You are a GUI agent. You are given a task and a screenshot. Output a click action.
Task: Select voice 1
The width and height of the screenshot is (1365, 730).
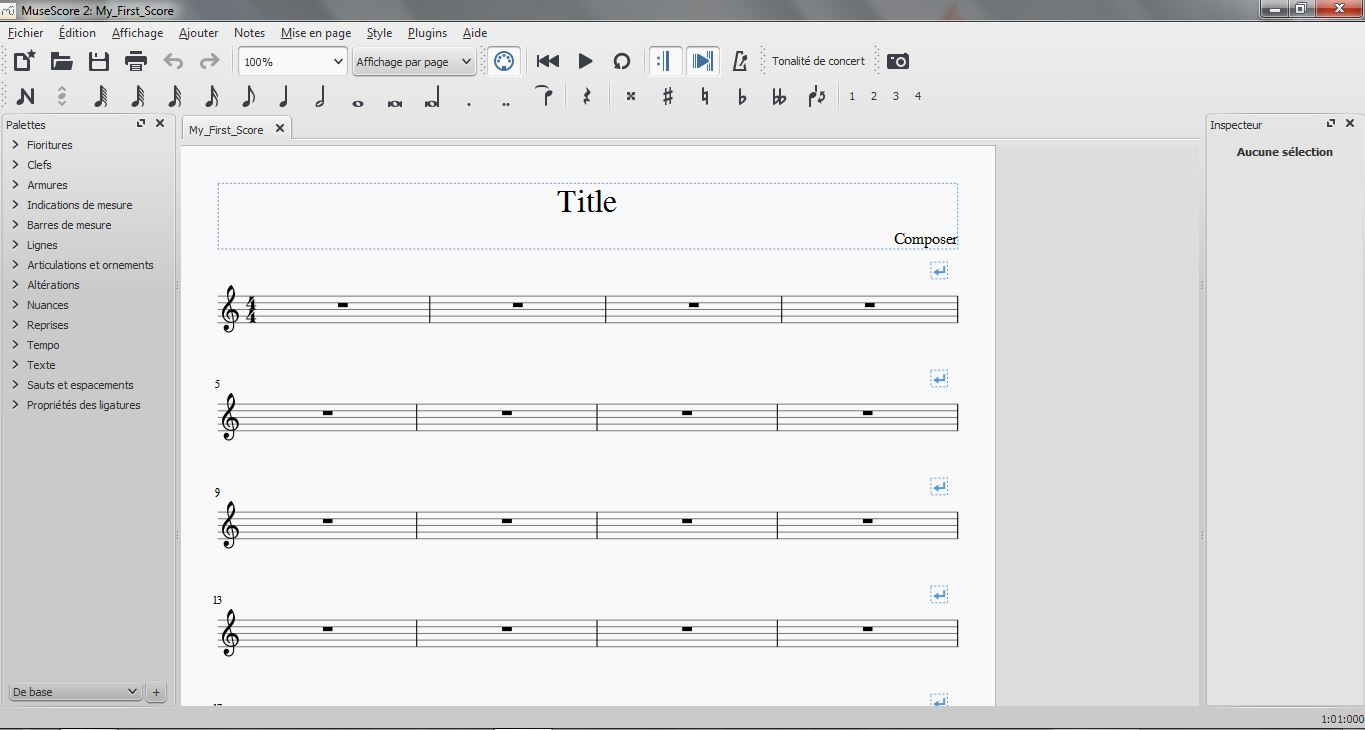click(x=852, y=97)
